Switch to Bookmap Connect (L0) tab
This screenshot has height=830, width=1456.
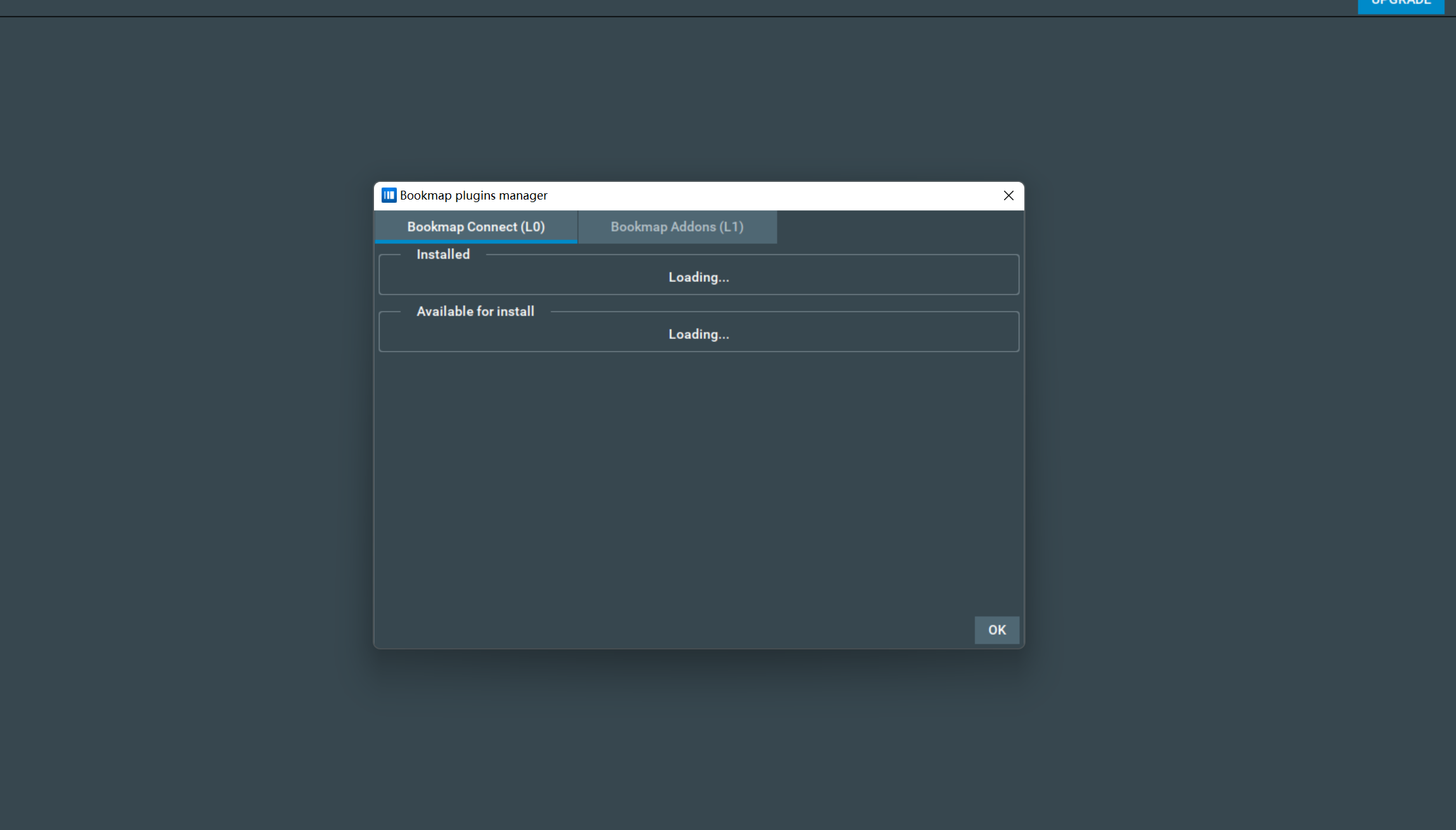tap(476, 227)
